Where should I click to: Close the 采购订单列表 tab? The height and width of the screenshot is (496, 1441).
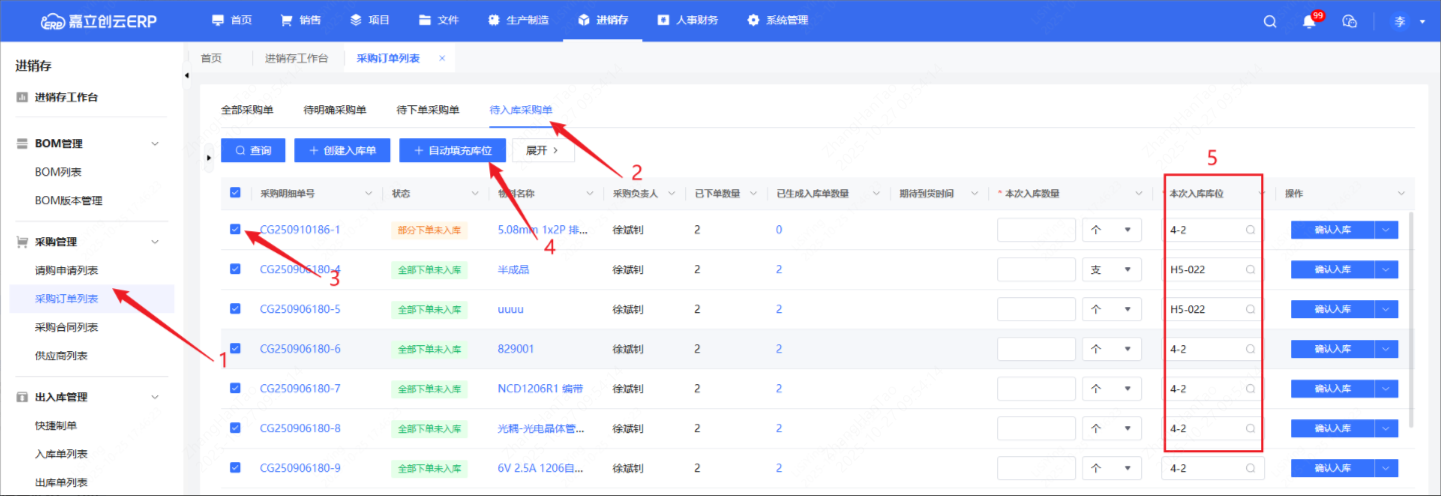click(442, 58)
